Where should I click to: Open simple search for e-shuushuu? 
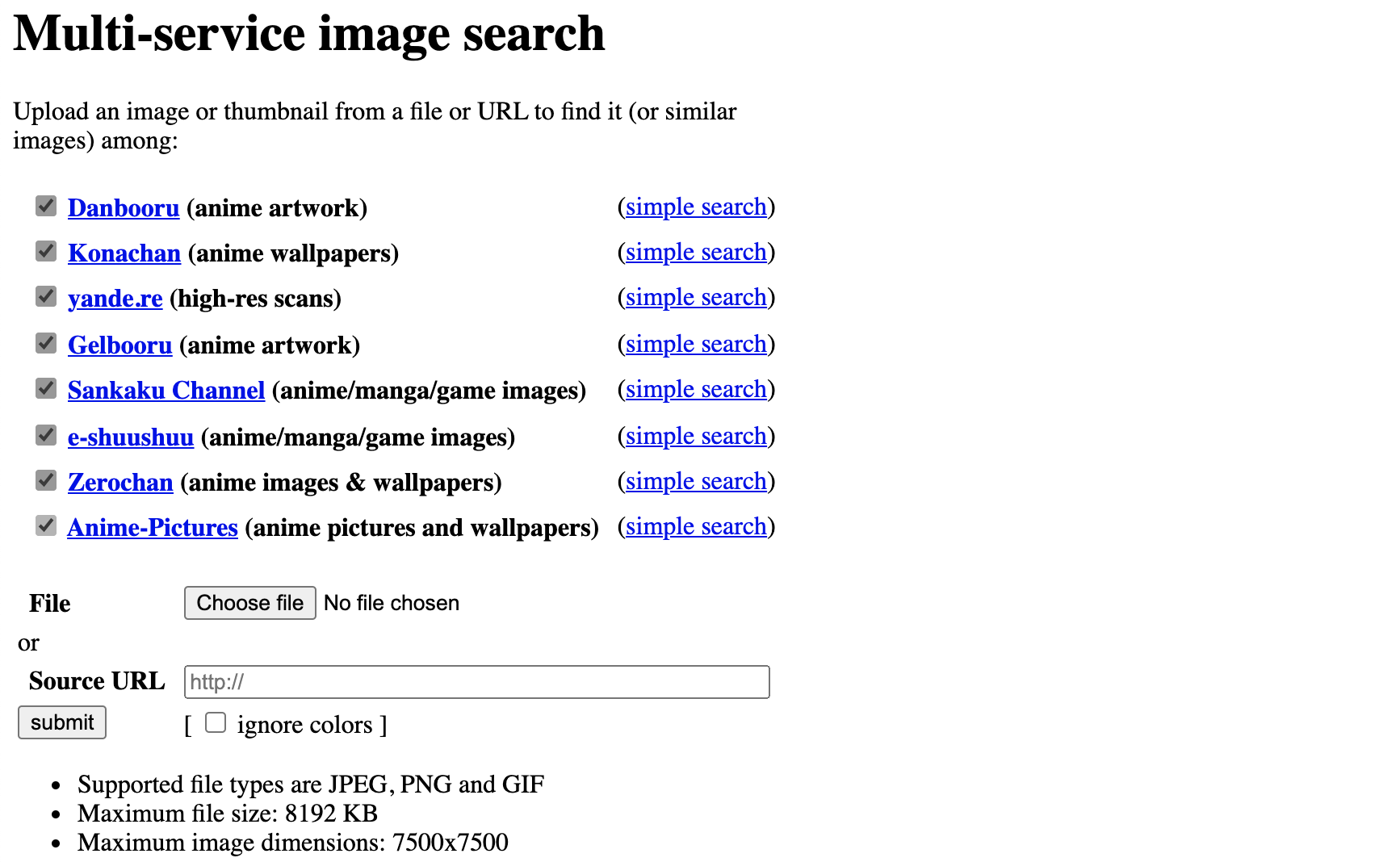pyautogui.click(x=696, y=437)
